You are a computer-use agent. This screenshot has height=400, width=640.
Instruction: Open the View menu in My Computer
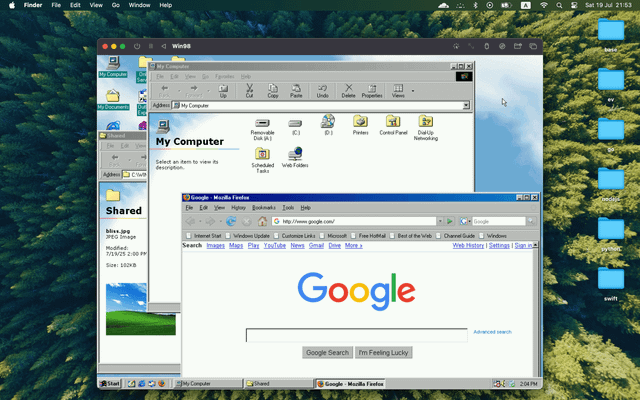pos(190,76)
